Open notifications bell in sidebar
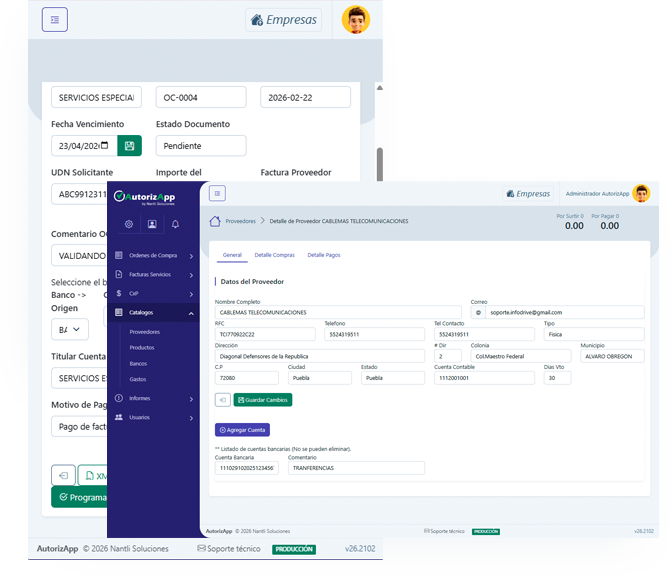The width and height of the screenshot is (671, 576). click(175, 224)
